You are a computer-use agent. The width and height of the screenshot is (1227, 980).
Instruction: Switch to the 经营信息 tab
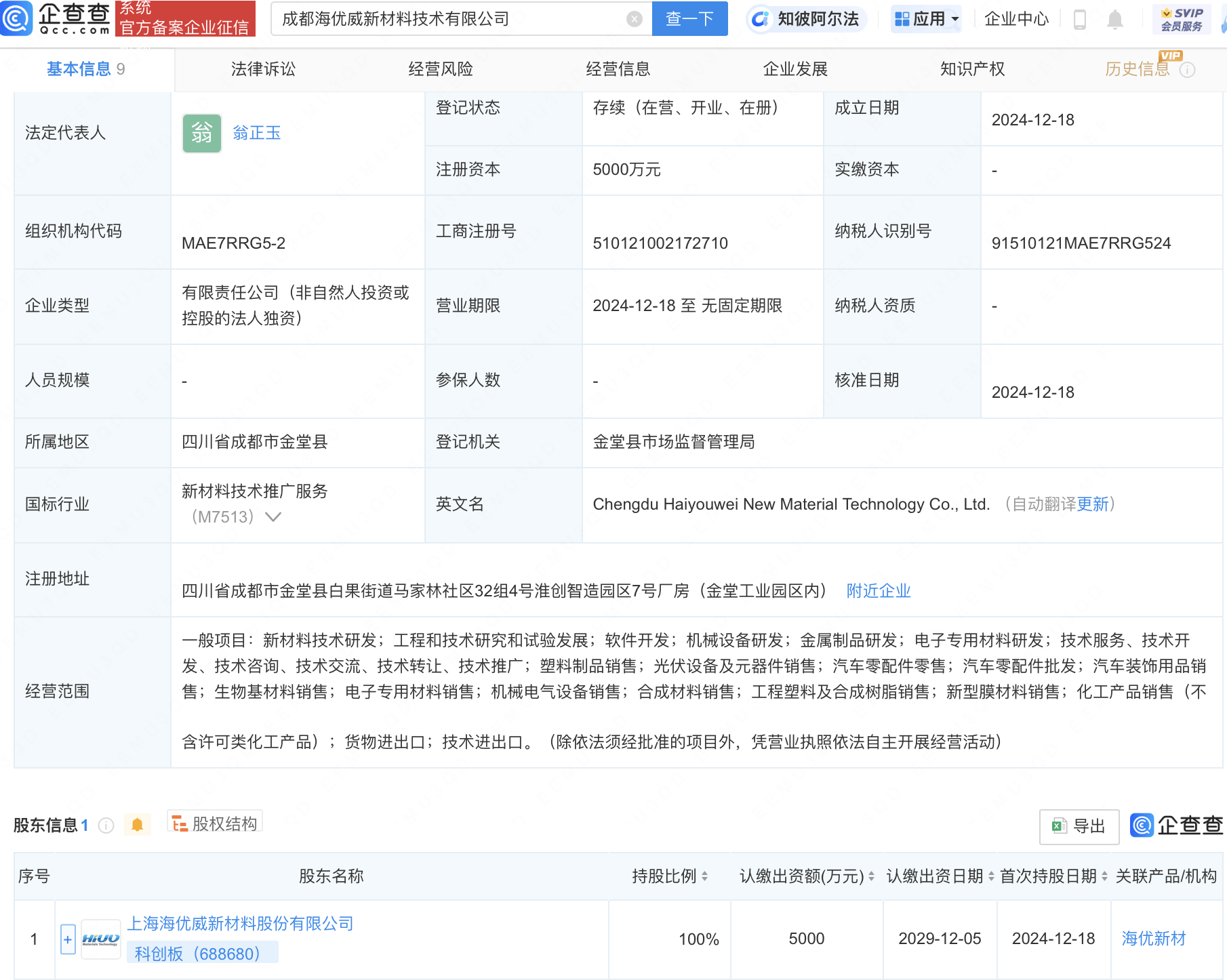[x=618, y=69]
